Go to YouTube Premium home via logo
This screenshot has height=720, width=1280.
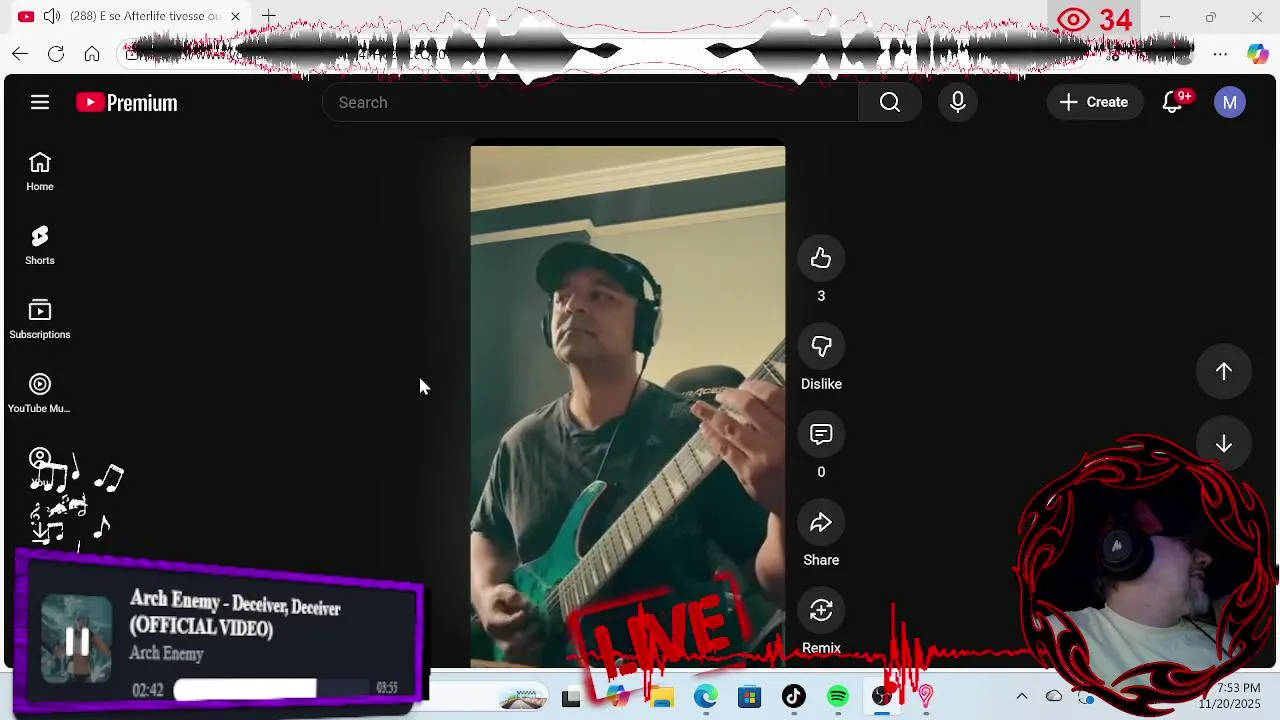127,102
